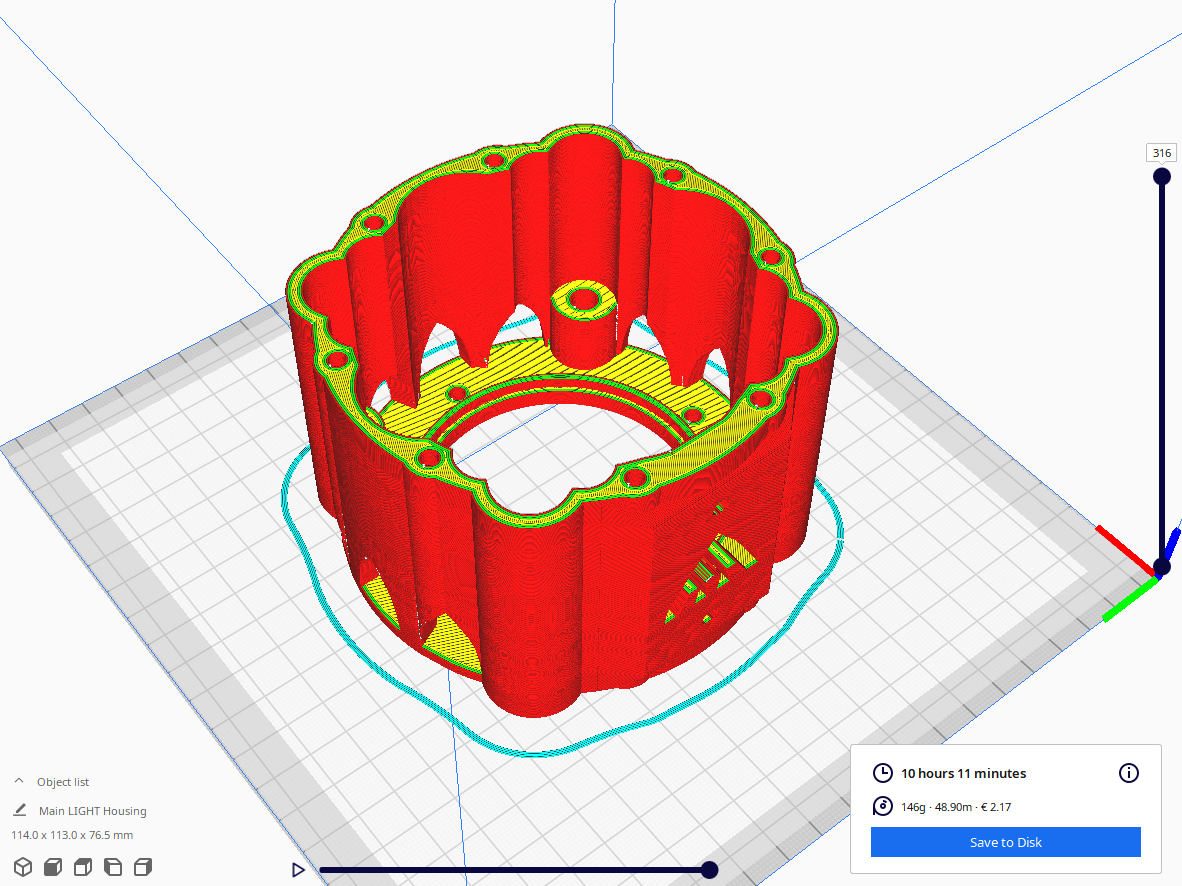Switch to top view cube icon
The image size is (1182, 886).
coord(82,867)
